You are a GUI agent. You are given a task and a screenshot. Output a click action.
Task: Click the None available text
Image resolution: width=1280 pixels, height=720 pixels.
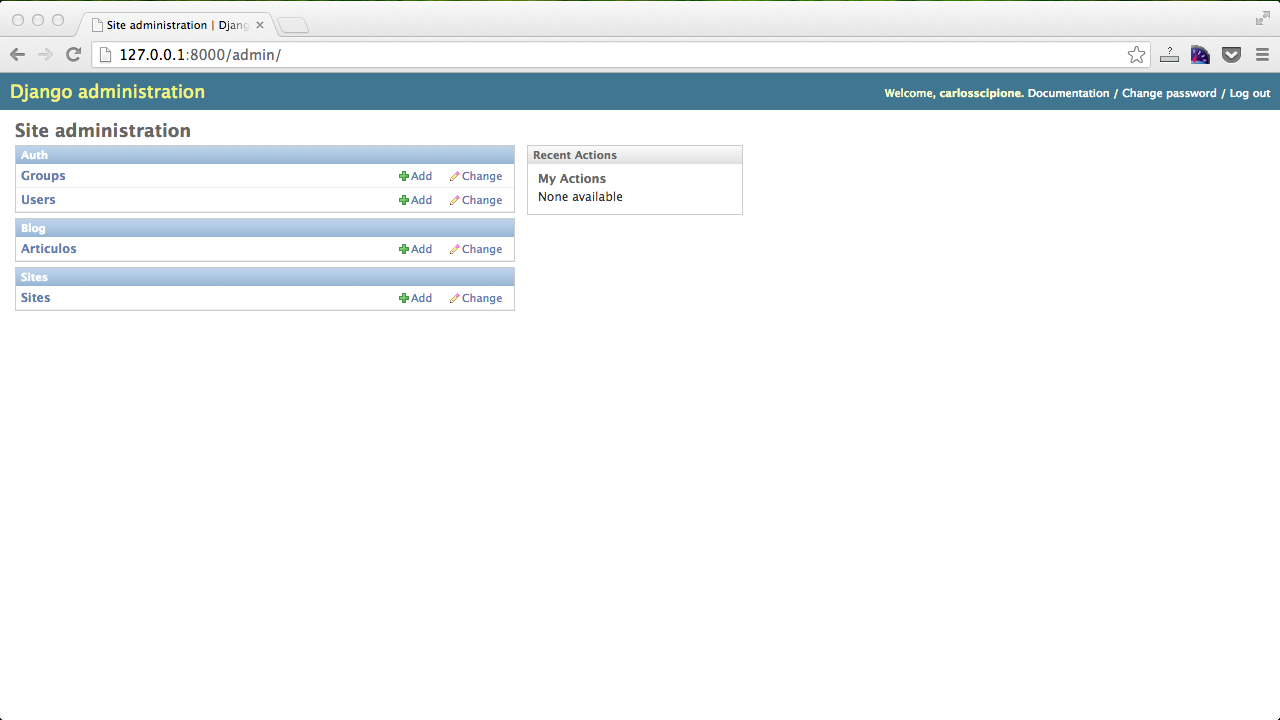click(580, 197)
